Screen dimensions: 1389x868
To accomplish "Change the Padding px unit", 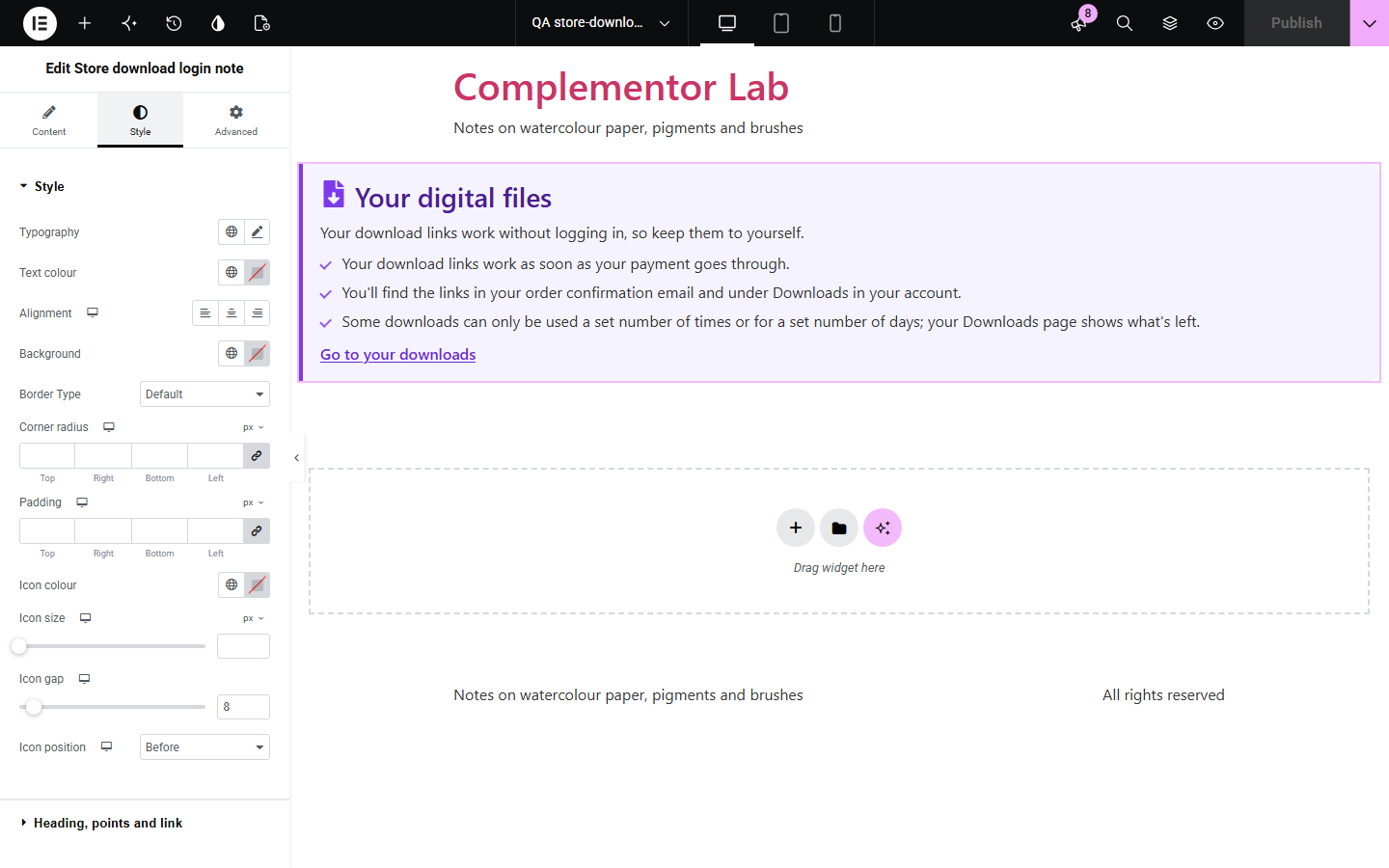I will click(253, 502).
